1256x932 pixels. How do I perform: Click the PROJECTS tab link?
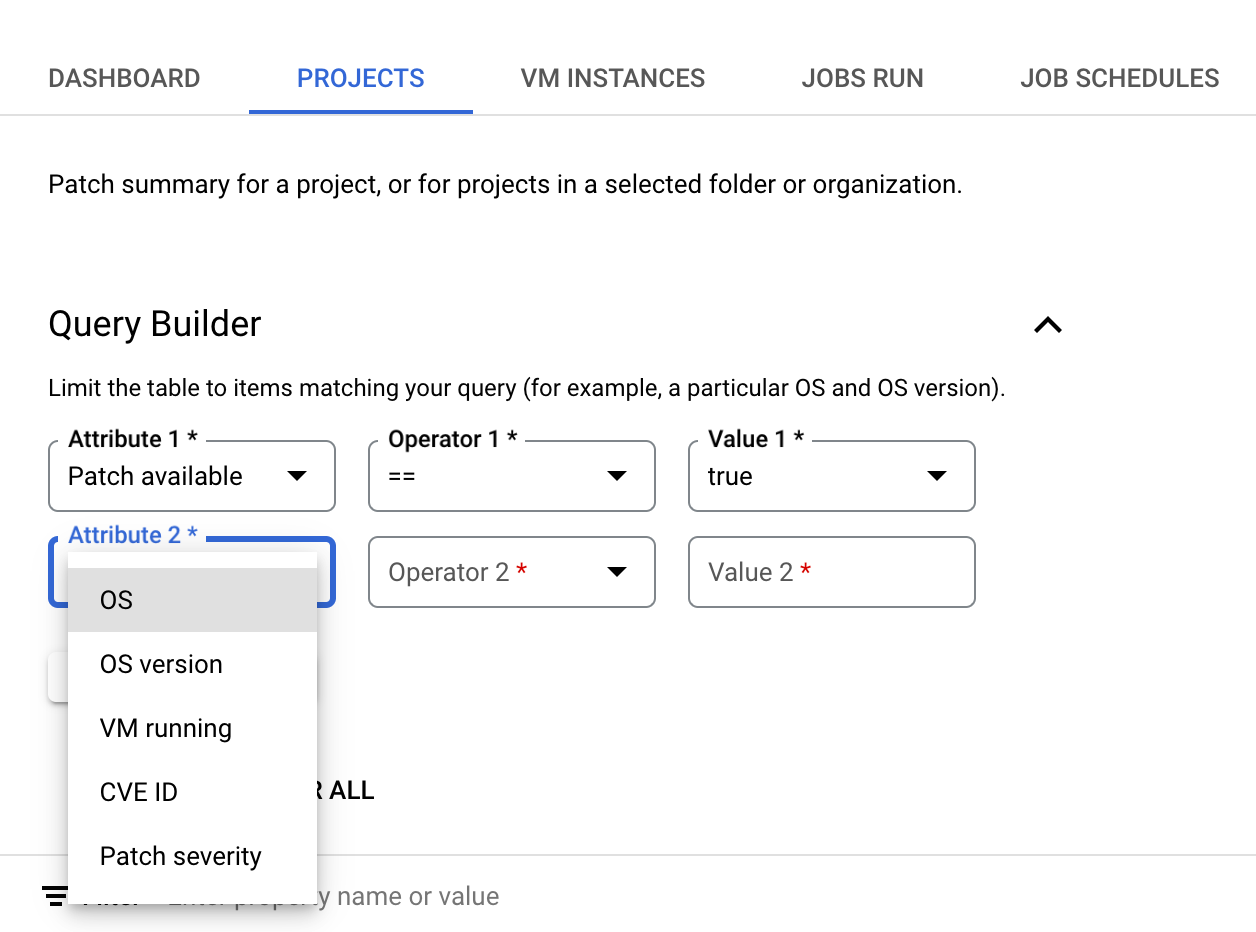pos(360,78)
